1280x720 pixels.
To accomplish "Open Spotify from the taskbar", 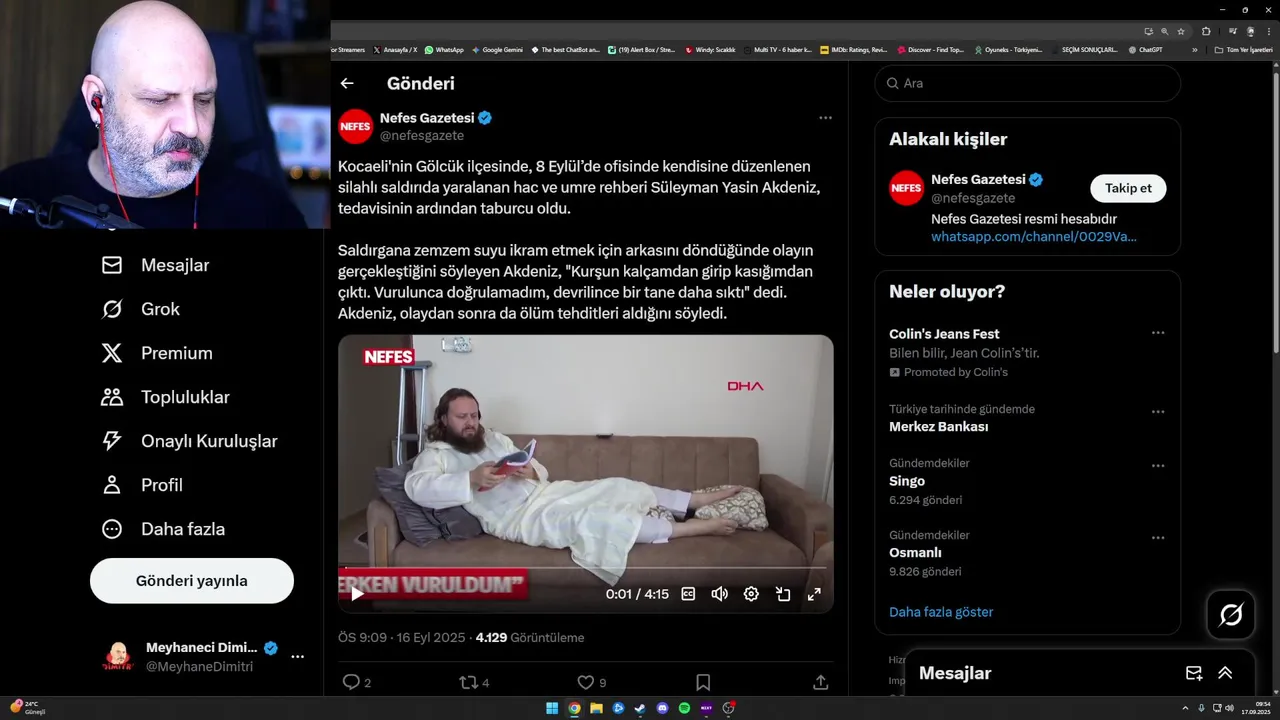I will pos(684,708).
